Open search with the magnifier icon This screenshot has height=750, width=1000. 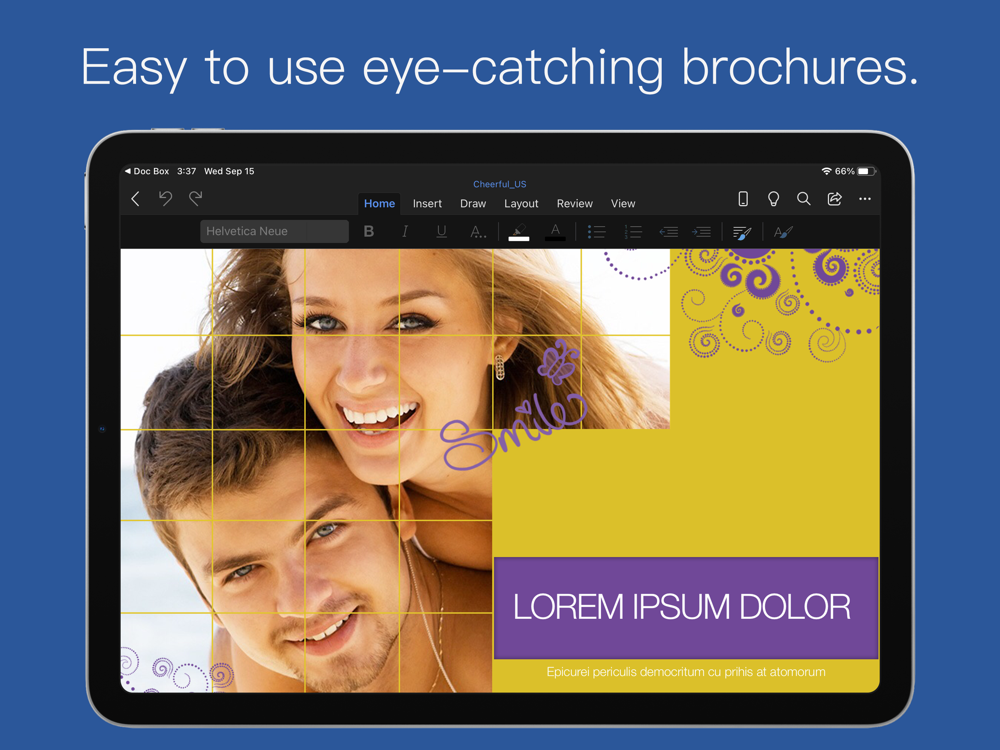coord(804,199)
